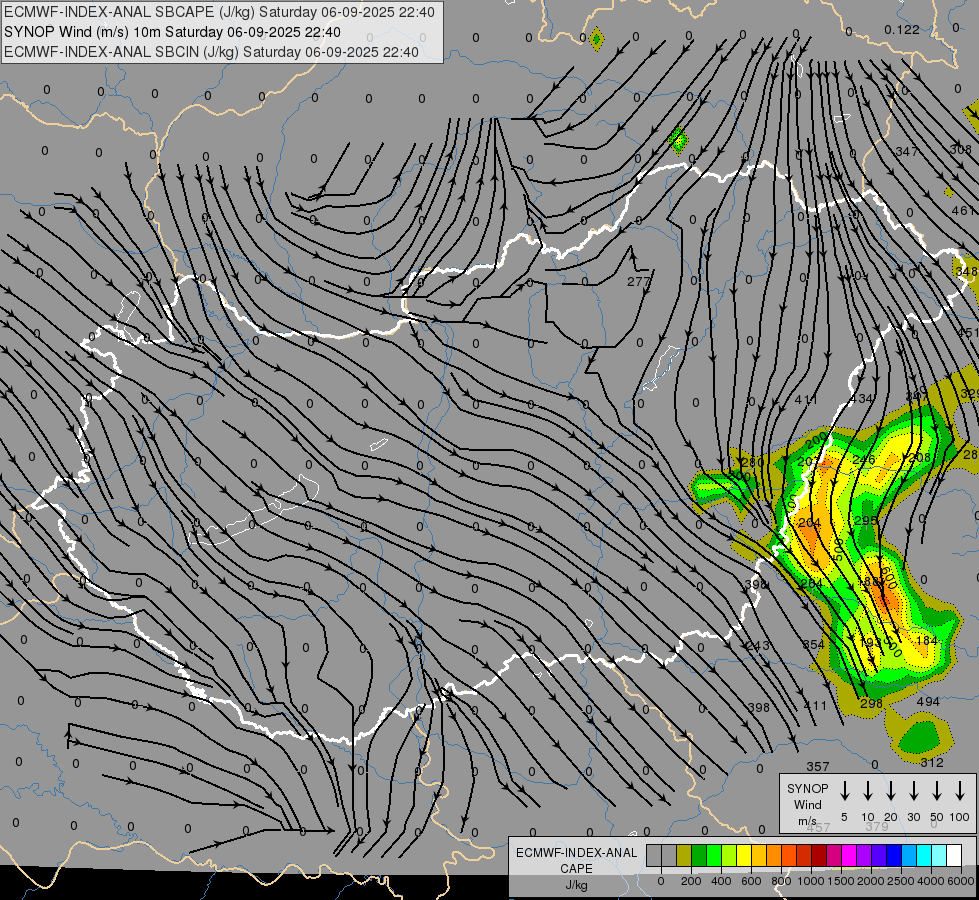Click the map value 298
Image resolution: width=979 pixels, height=900 pixels.
click(871, 703)
